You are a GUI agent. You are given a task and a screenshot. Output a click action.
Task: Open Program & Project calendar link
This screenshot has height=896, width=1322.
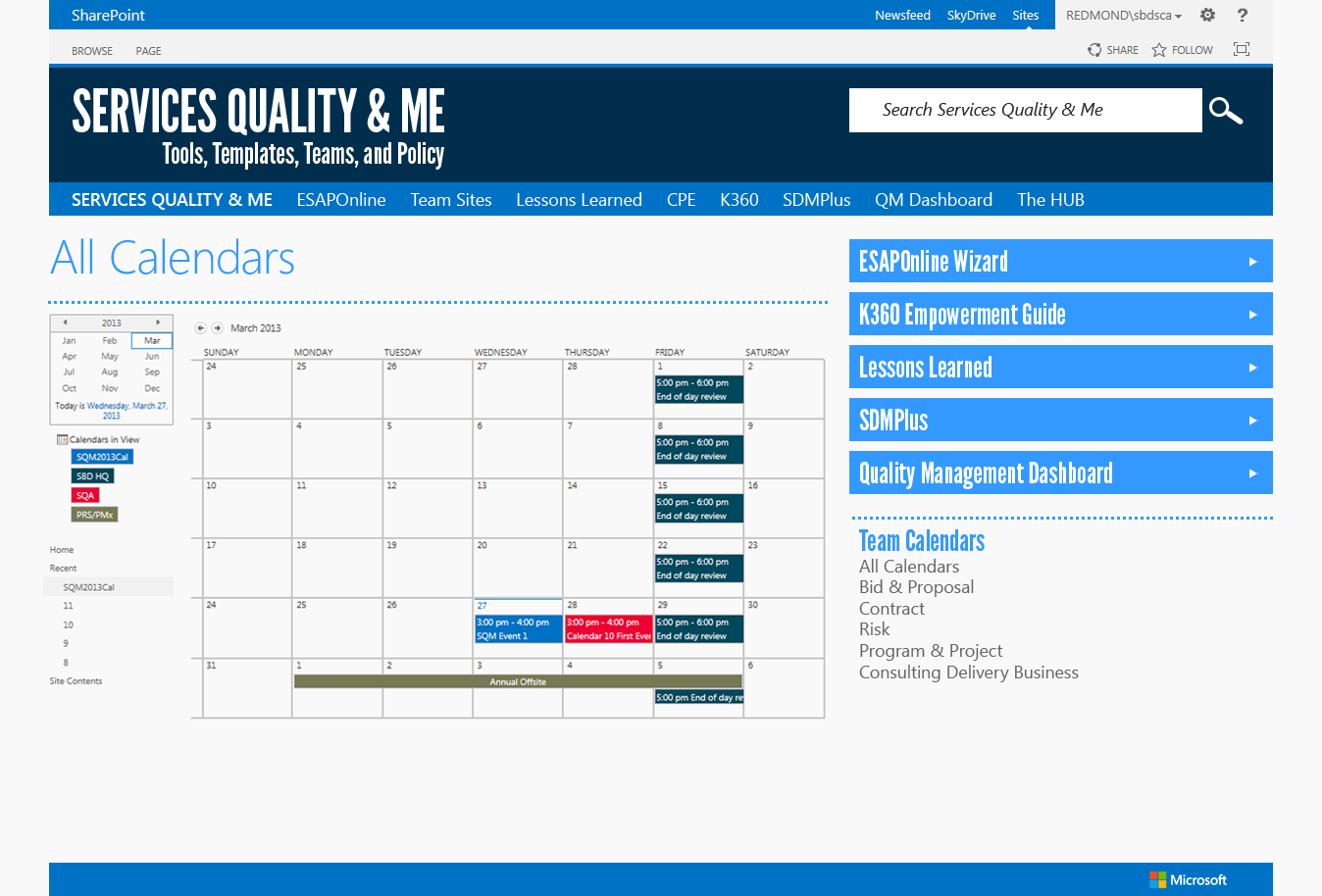tap(931, 651)
